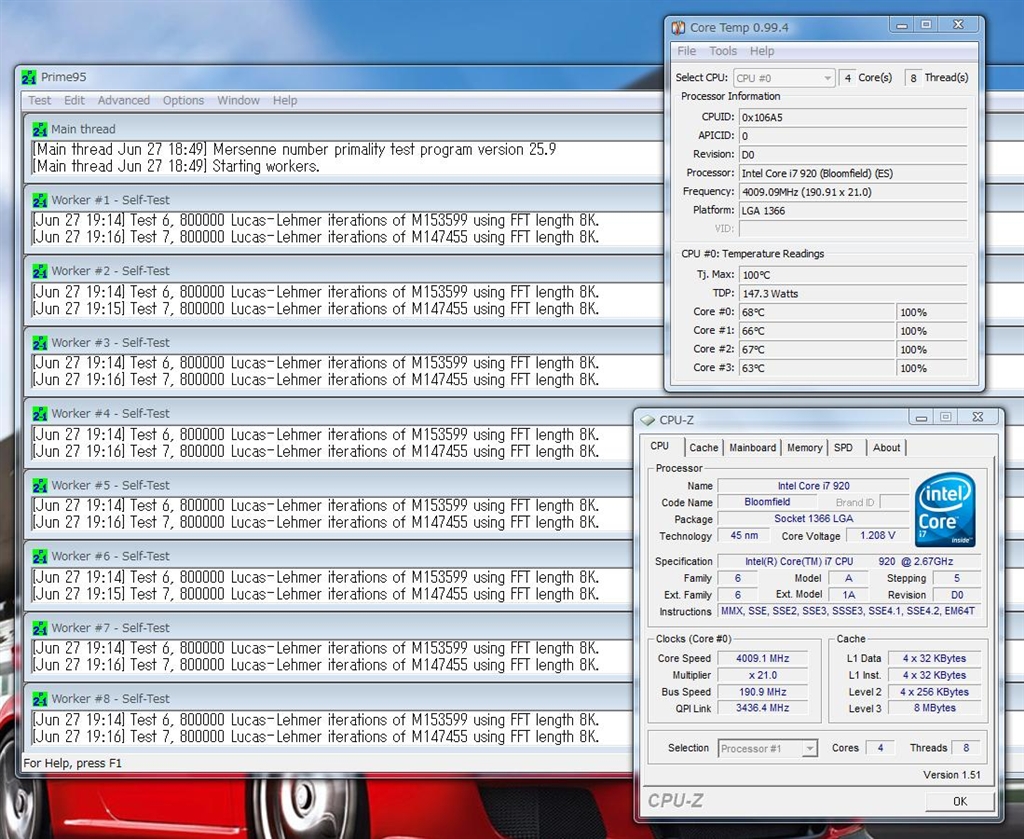Open the Help menu in Core Temp
The width and height of the screenshot is (1024, 839).
click(x=761, y=51)
